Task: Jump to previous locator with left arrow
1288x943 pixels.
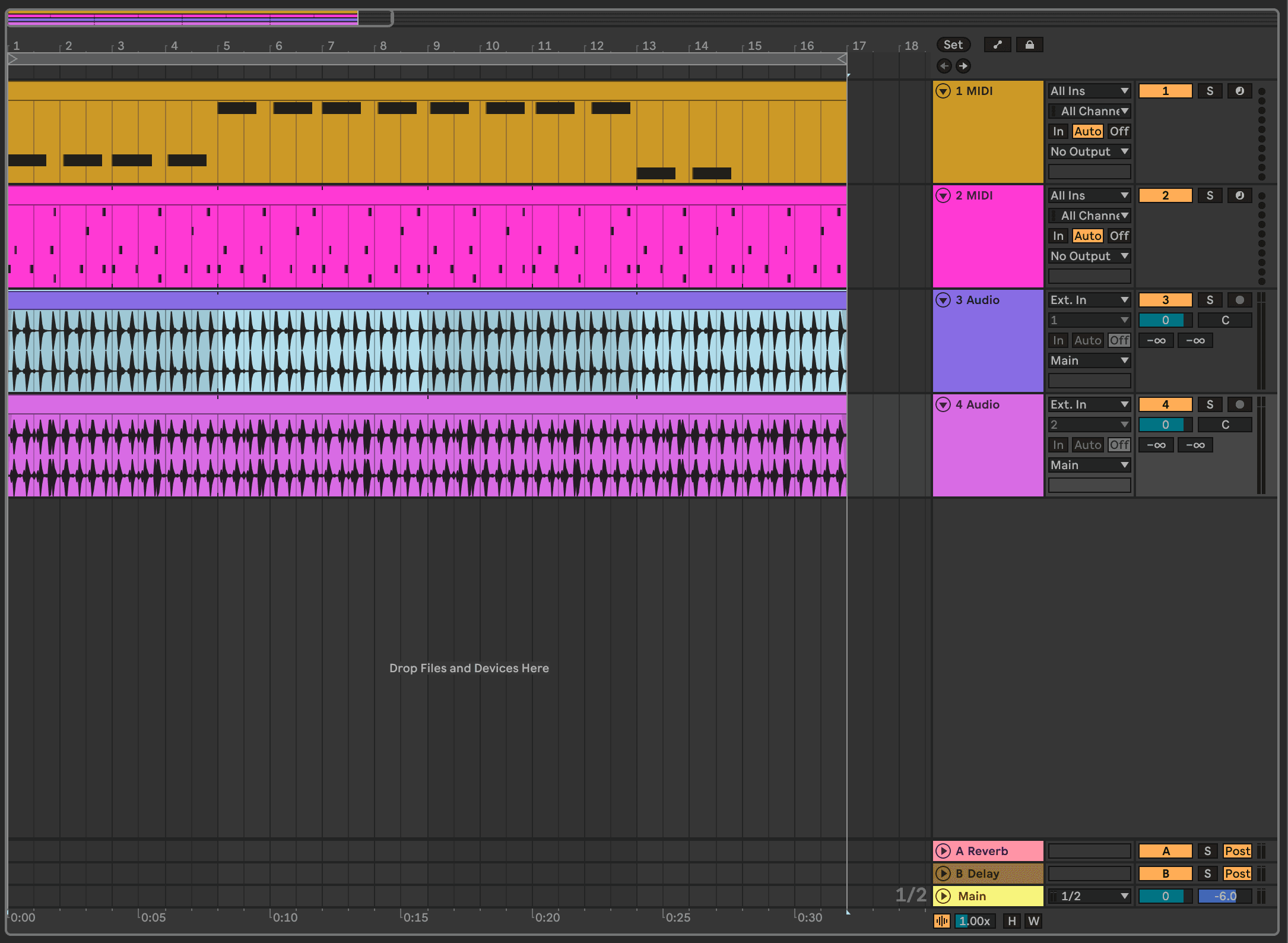Action: 944,66
